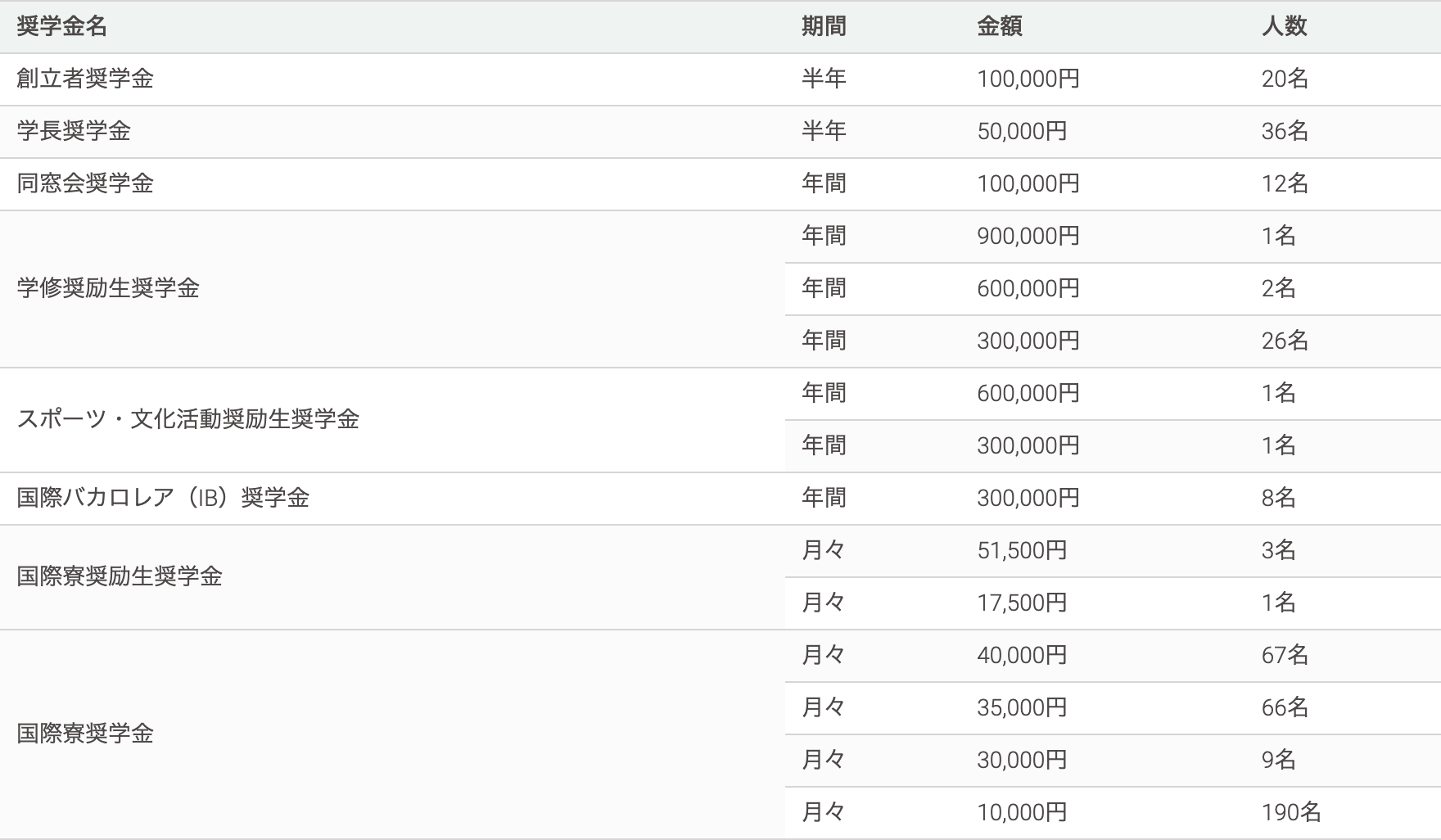
Task: Click the 36名 count cell
Action: 1285,131
